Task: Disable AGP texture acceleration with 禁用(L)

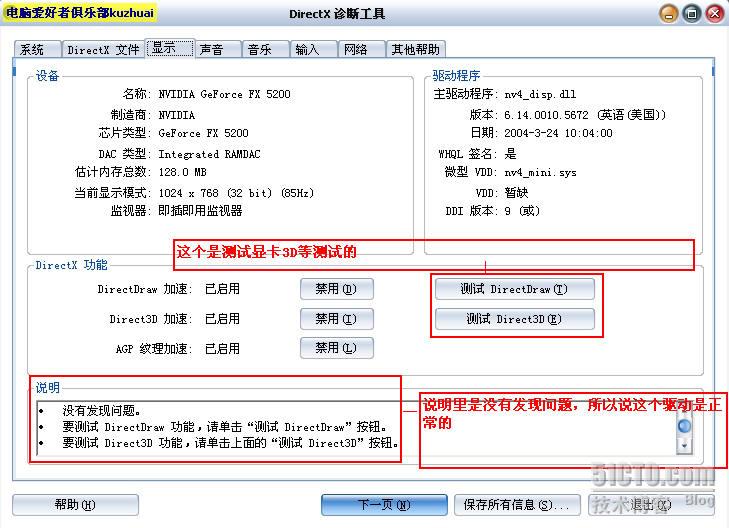Action: point(337,348)
